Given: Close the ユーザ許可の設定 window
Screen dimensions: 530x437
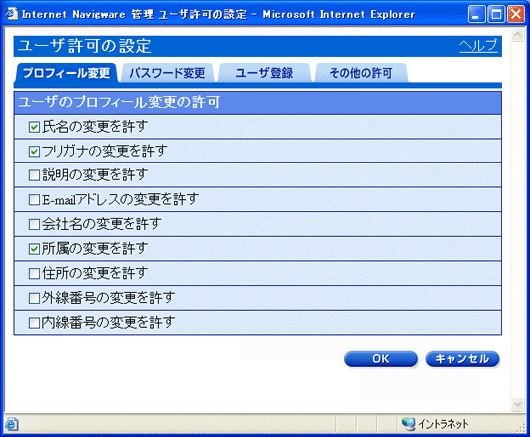Looking at the screenshot, I should click(x=516, y=15).
